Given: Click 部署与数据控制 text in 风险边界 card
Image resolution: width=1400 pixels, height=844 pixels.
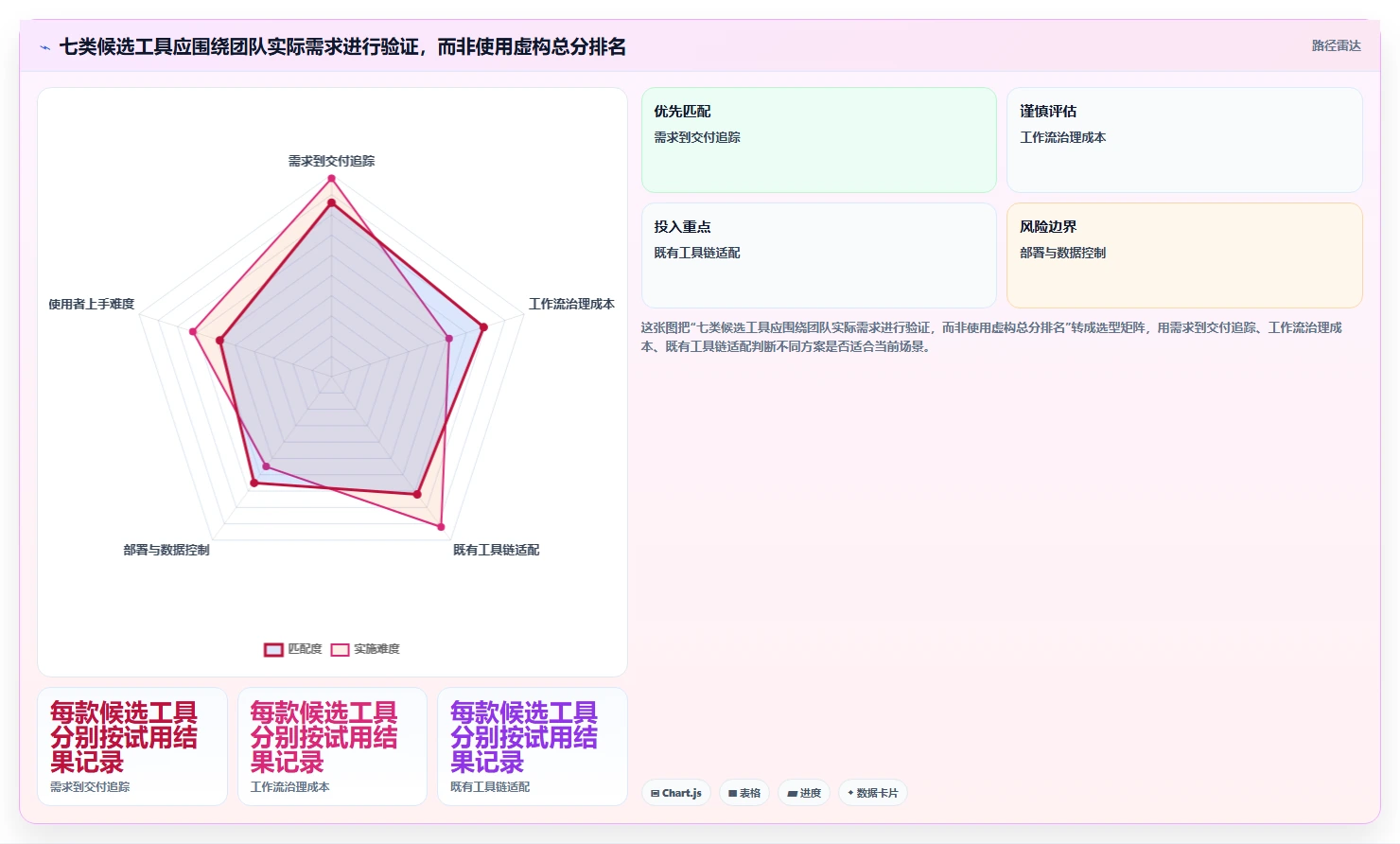Looking at the screenshot, I should pyautogui.click(x=1062, y=253).
